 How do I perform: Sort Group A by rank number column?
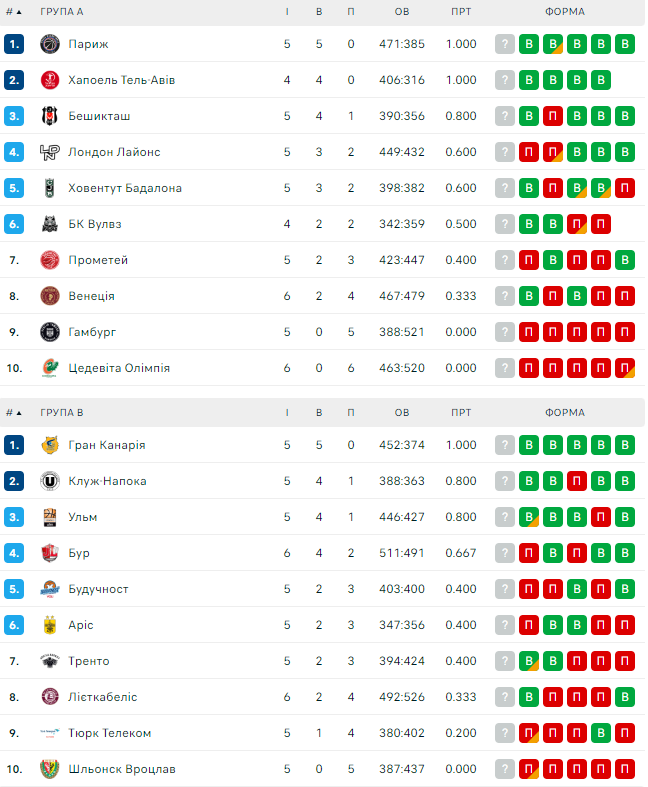pyautogui.click(x=14, y=12)
